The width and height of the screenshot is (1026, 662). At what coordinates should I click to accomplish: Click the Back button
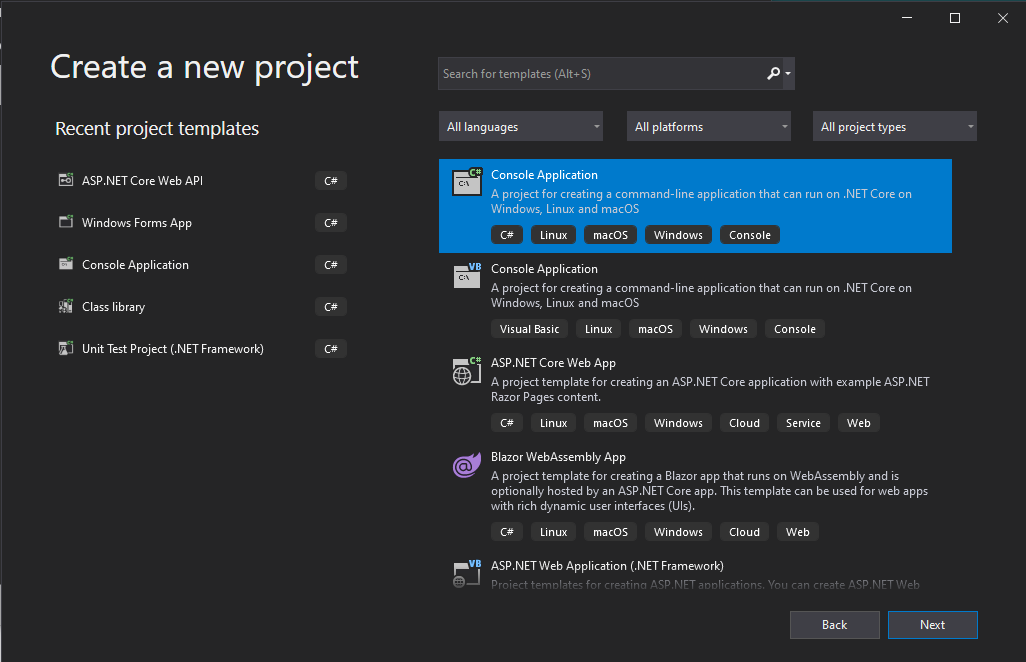point(834,625)
